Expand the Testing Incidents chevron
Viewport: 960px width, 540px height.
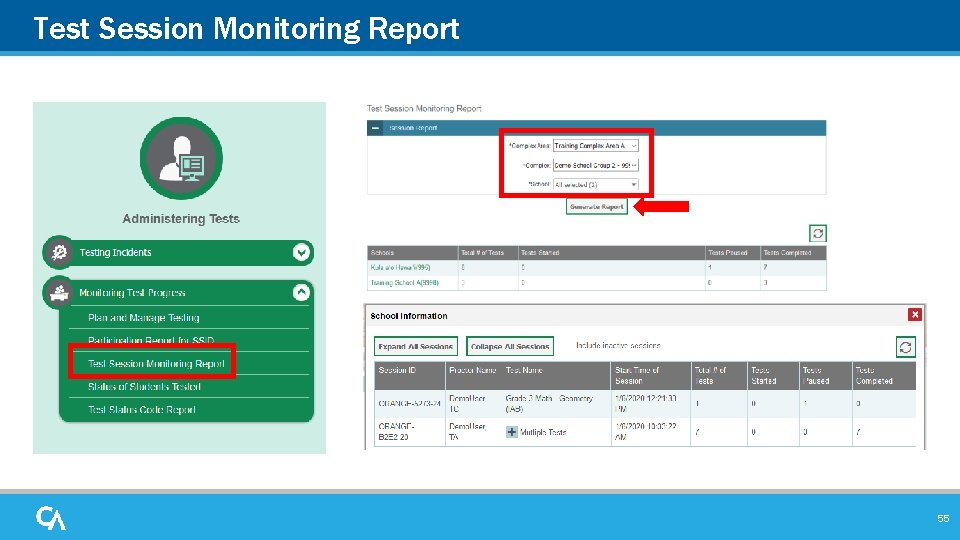click(301, 252)
